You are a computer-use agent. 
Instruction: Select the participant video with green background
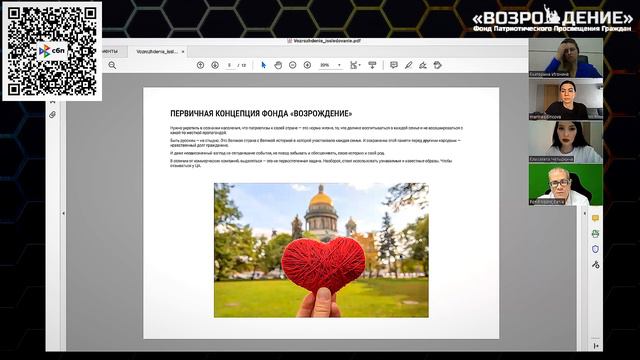566,184
